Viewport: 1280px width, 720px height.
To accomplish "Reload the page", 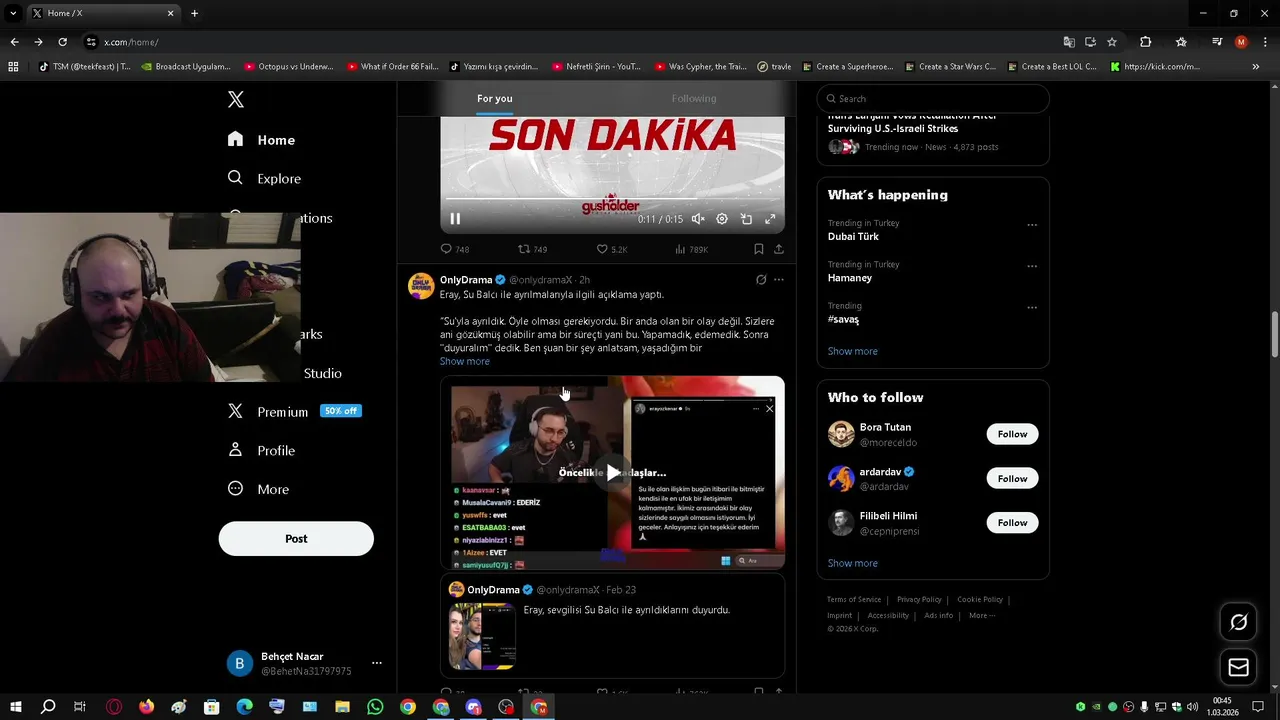I will point(62,42).
